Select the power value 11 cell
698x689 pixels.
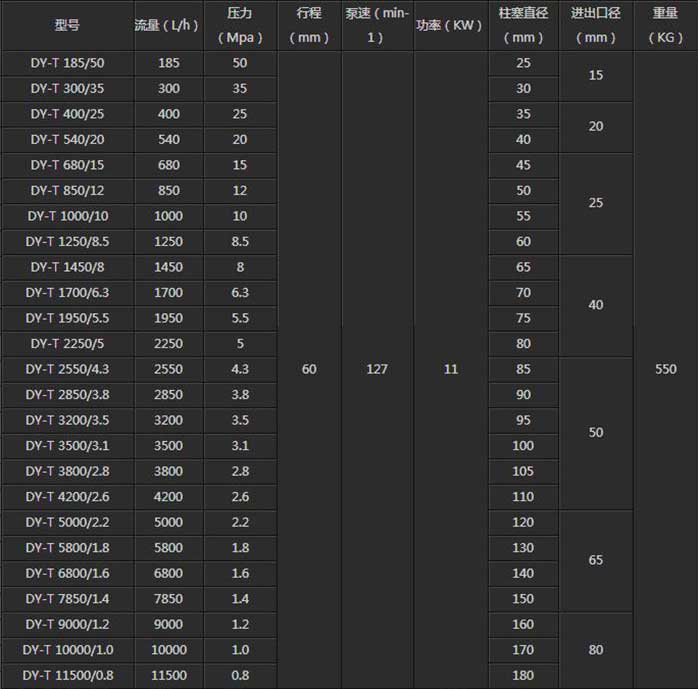click(x=450, y=369)
